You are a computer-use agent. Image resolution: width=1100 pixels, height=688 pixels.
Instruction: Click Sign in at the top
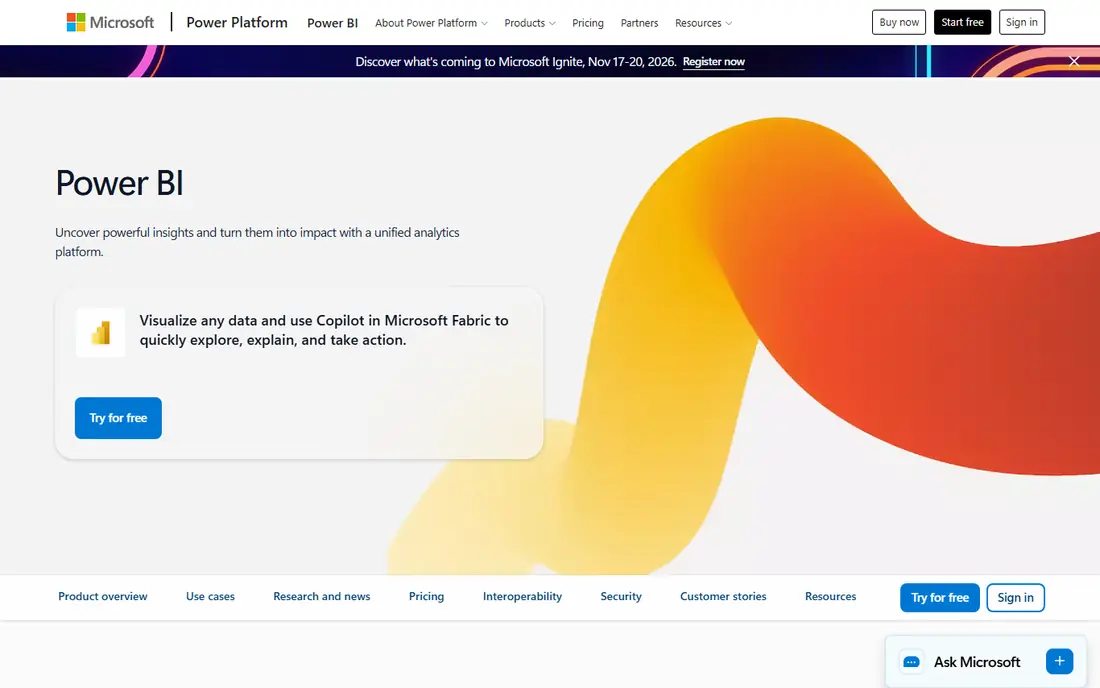click(1021, 22)
